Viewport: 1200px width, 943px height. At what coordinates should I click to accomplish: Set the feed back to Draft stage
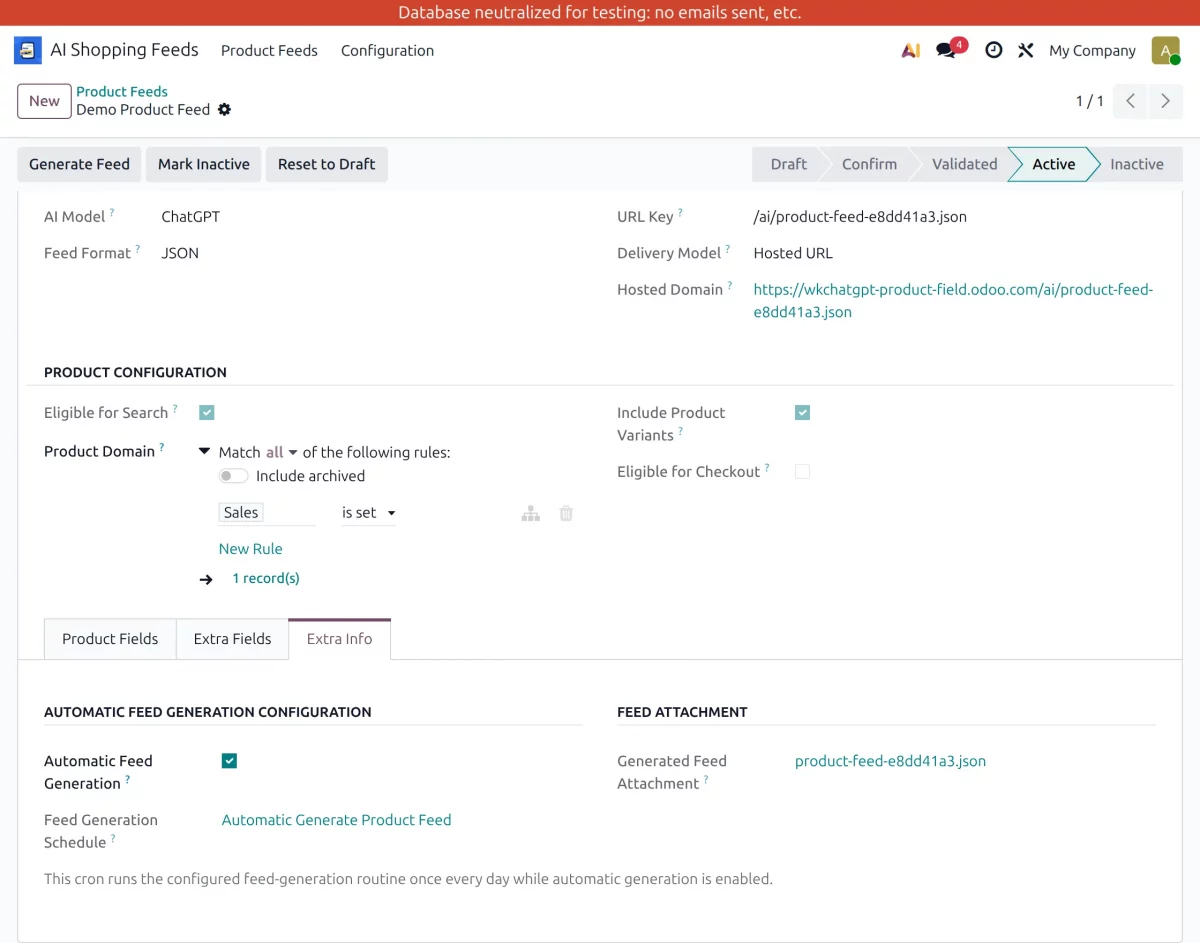click(x=326, y=164)
